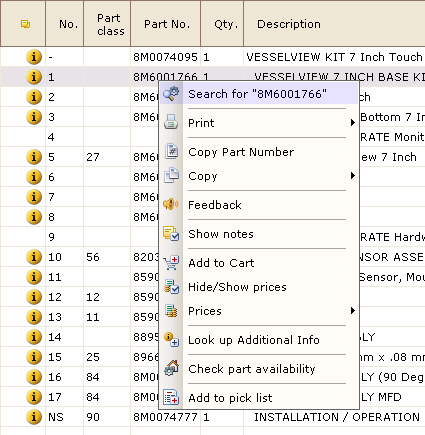Click the info icon for item 5
The width and height of the screenshot is (425, 435).
tap(34, 157)
